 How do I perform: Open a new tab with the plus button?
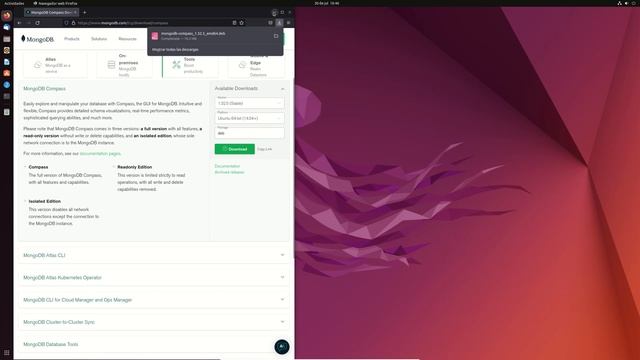(84, 12)
